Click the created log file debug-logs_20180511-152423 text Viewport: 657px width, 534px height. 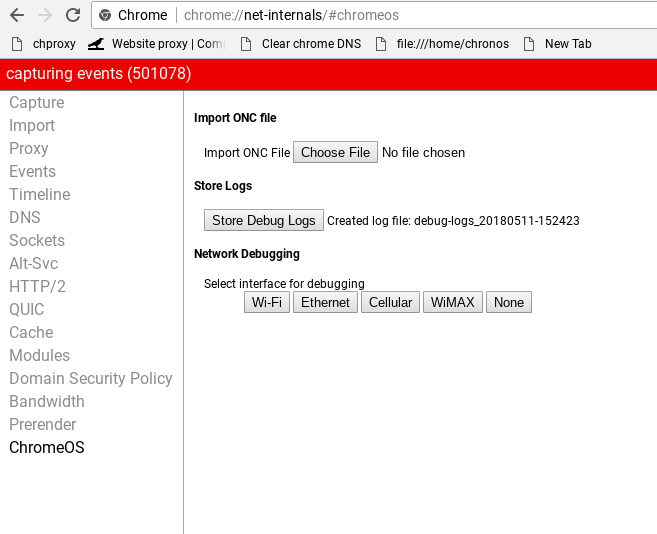tap(453, 221)
